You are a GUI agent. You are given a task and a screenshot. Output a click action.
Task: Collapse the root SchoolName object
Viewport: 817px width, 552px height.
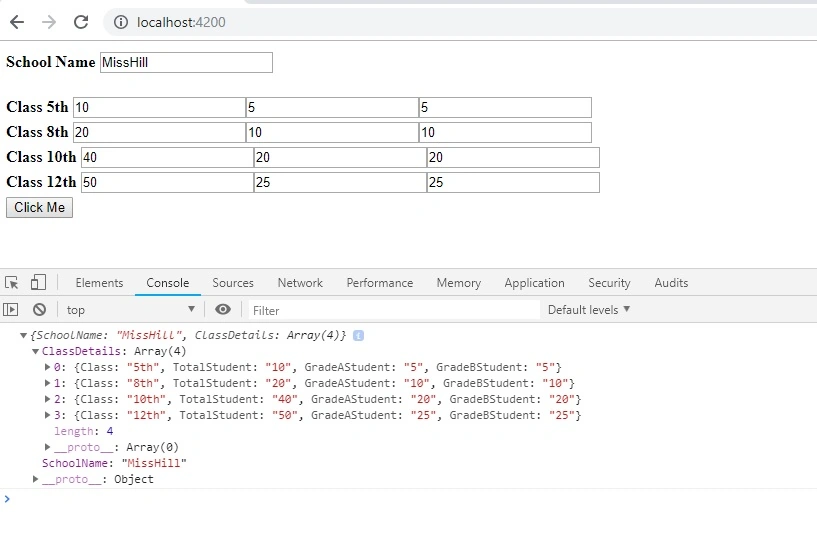pyautogui.click(x=23, y=335)
